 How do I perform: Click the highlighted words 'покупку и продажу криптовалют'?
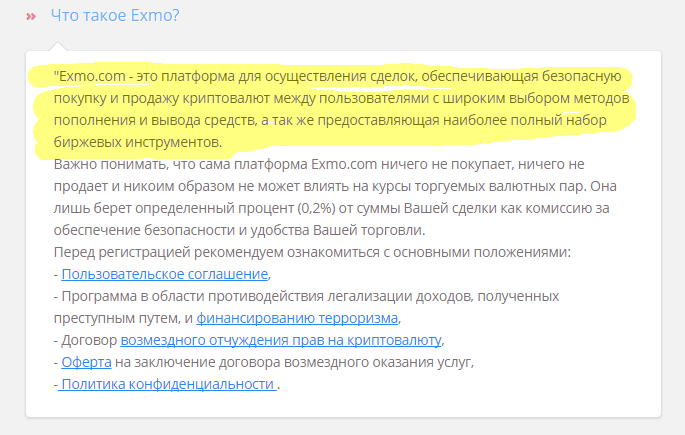click(x=162, y=98)
